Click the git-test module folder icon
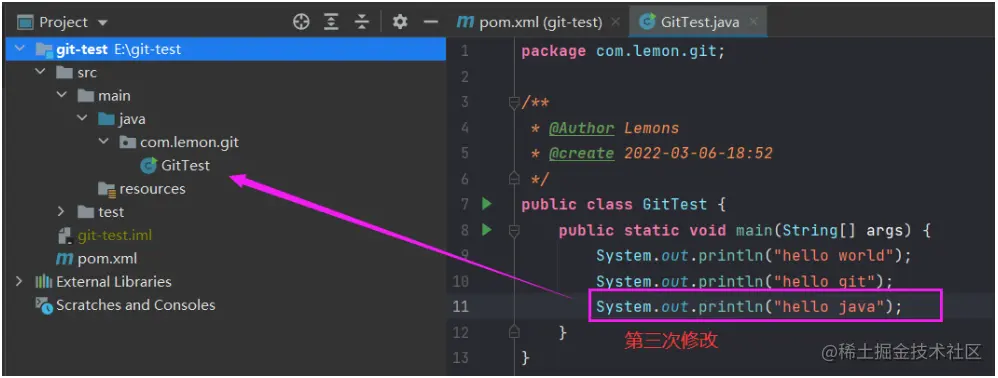 pyautogui.click(x=44, y=49)
